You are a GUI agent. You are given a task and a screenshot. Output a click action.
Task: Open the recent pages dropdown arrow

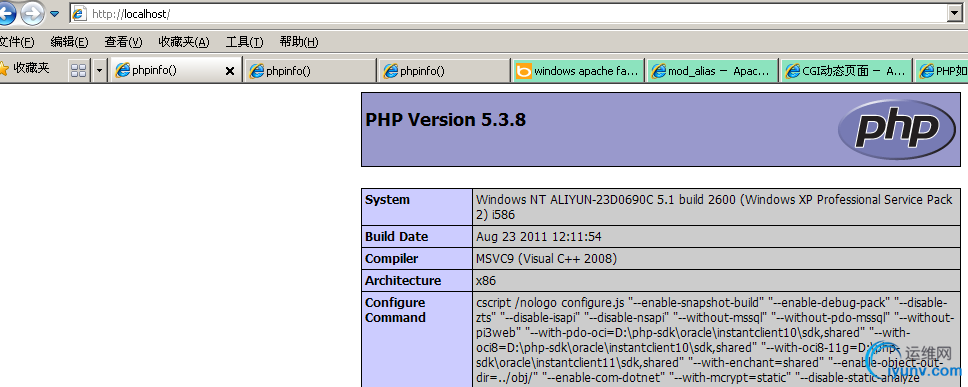click(x=55, y=14)
